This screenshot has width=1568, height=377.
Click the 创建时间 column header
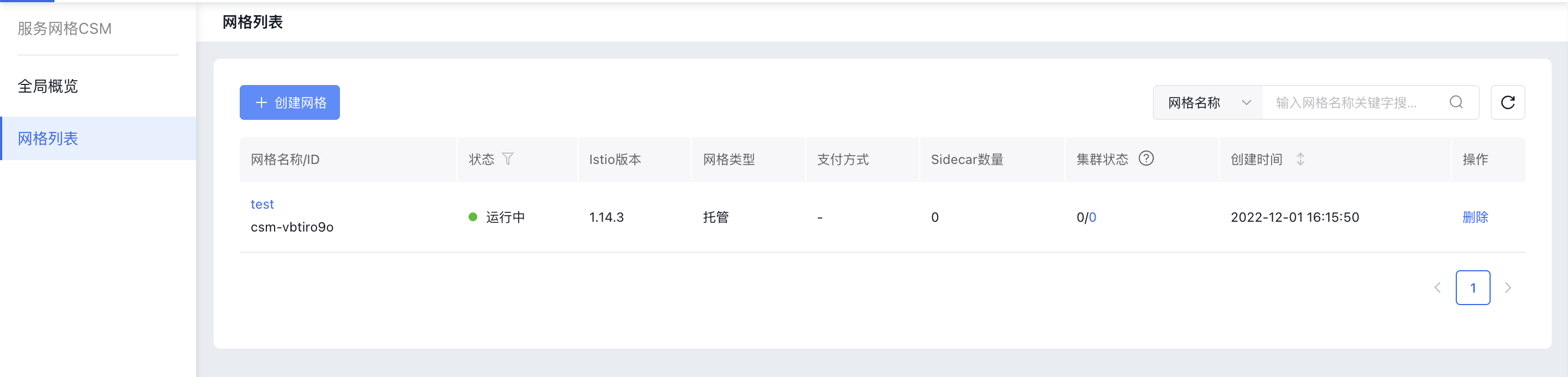point(1256,159)
